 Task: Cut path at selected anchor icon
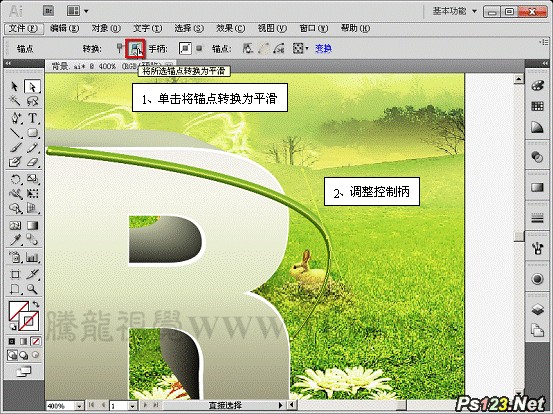coord(279,48)
